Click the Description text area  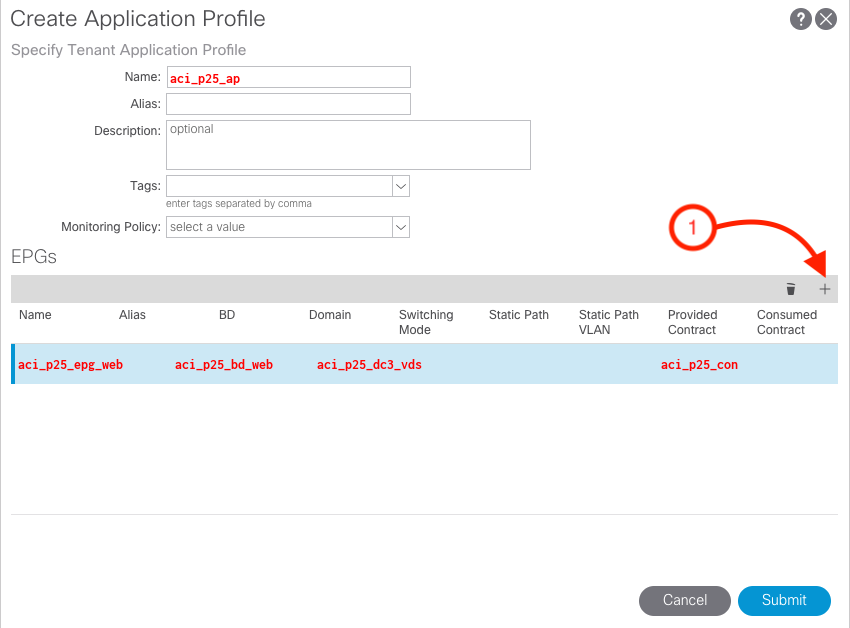click(348, 145)
